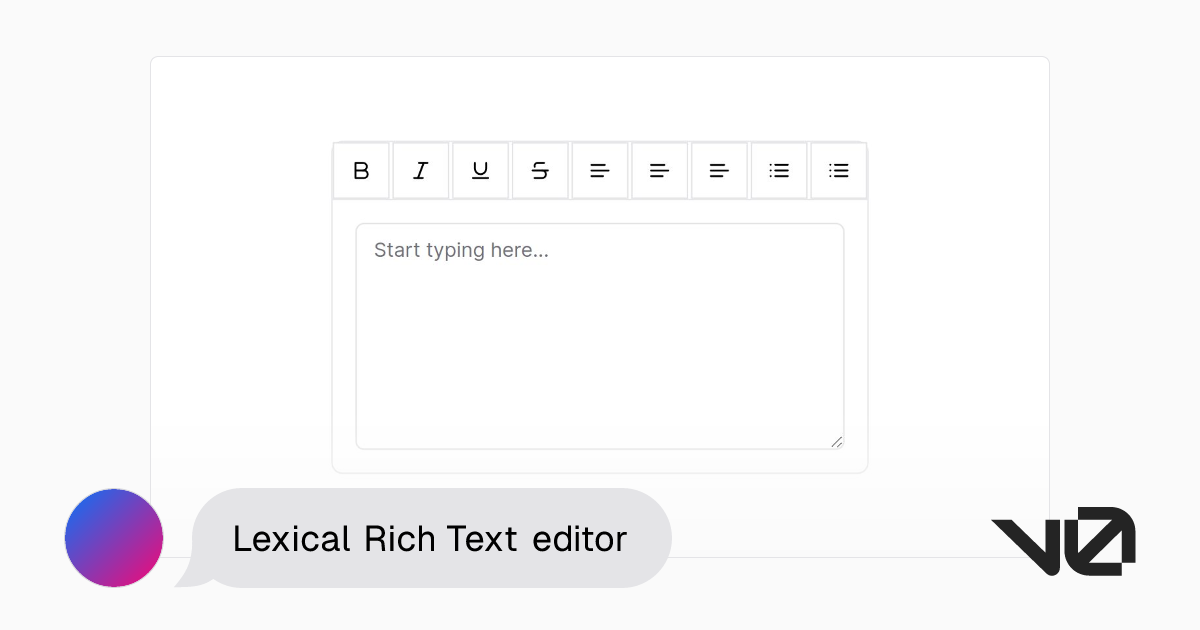Toggle strikethrough formatting state
The height and width of the screenshot is (630, 1200).
coord(540,170)
